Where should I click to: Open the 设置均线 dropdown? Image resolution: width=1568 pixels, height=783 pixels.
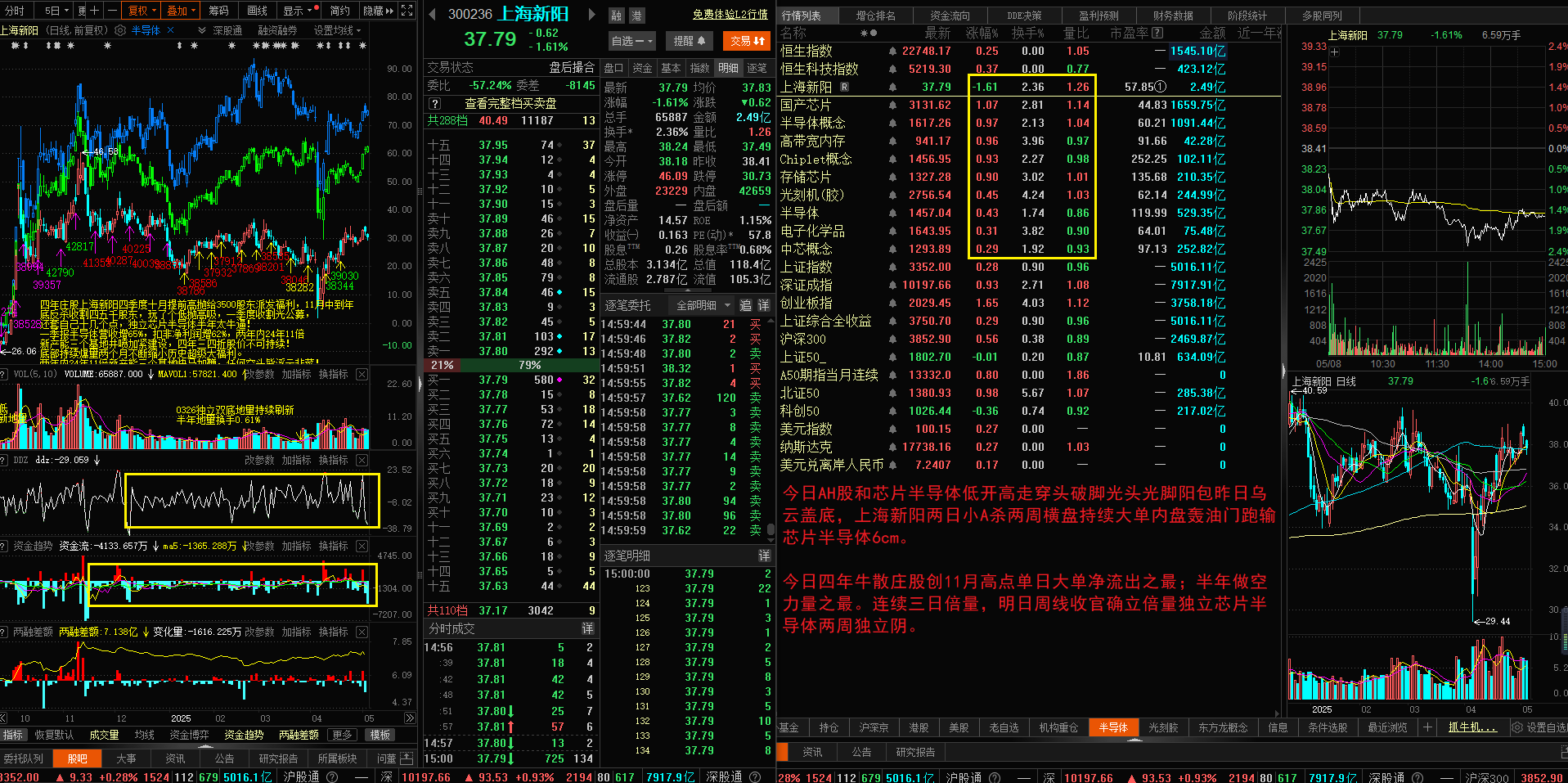[337, 30]
